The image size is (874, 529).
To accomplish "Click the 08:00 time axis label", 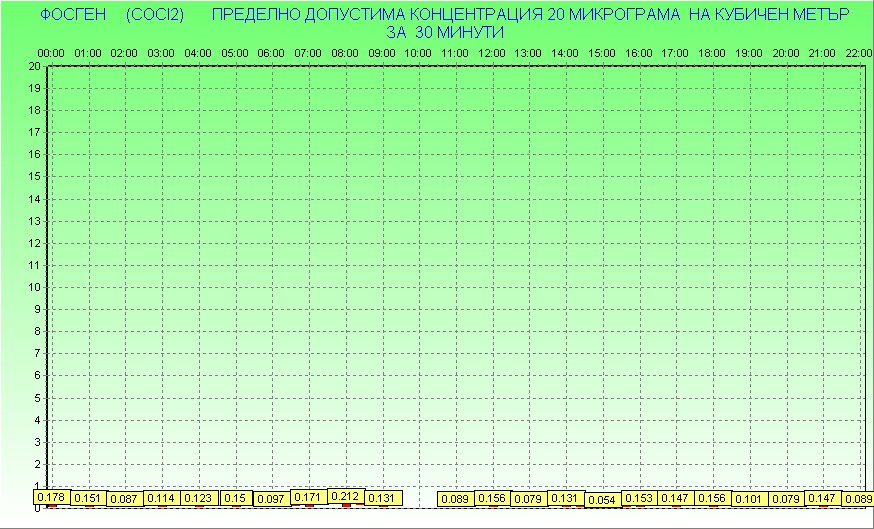I will click(345, 52).
